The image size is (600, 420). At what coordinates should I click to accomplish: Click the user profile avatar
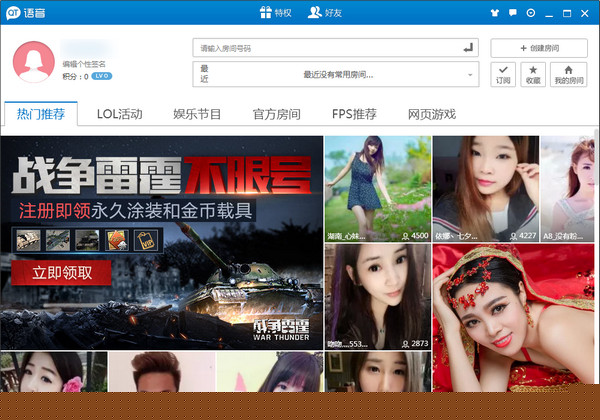33,60
